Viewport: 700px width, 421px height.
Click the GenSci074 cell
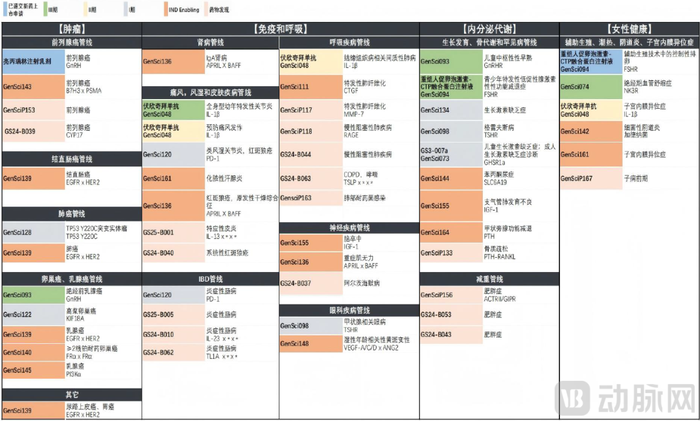[591, 87]
